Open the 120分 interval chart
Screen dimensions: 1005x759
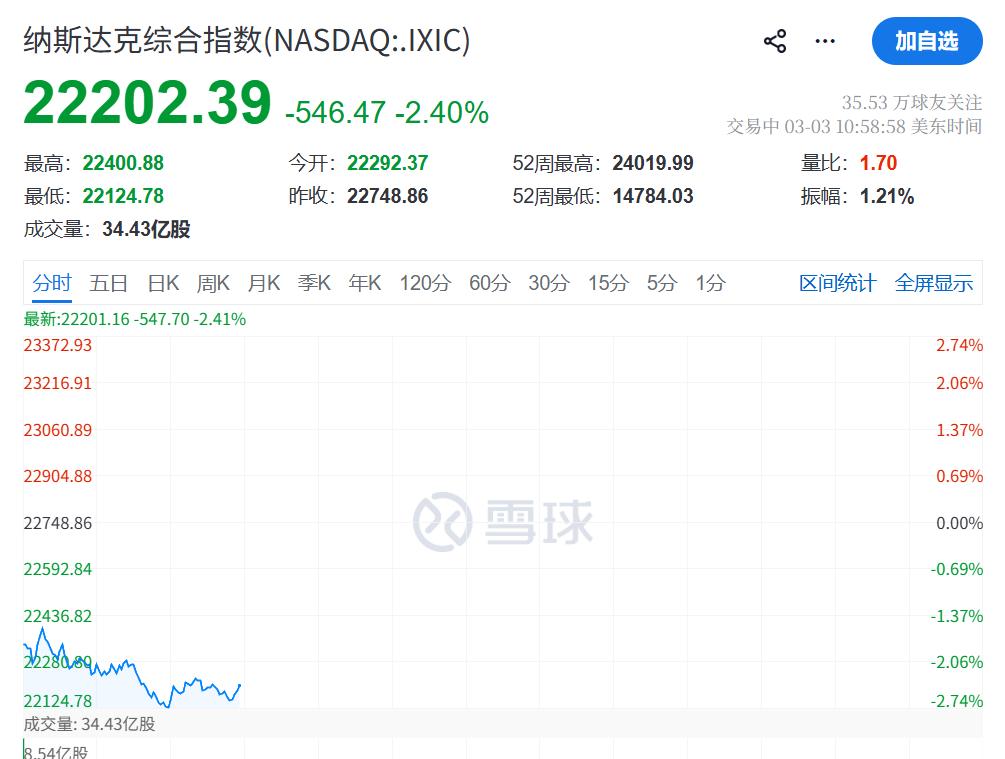point(424,283)
